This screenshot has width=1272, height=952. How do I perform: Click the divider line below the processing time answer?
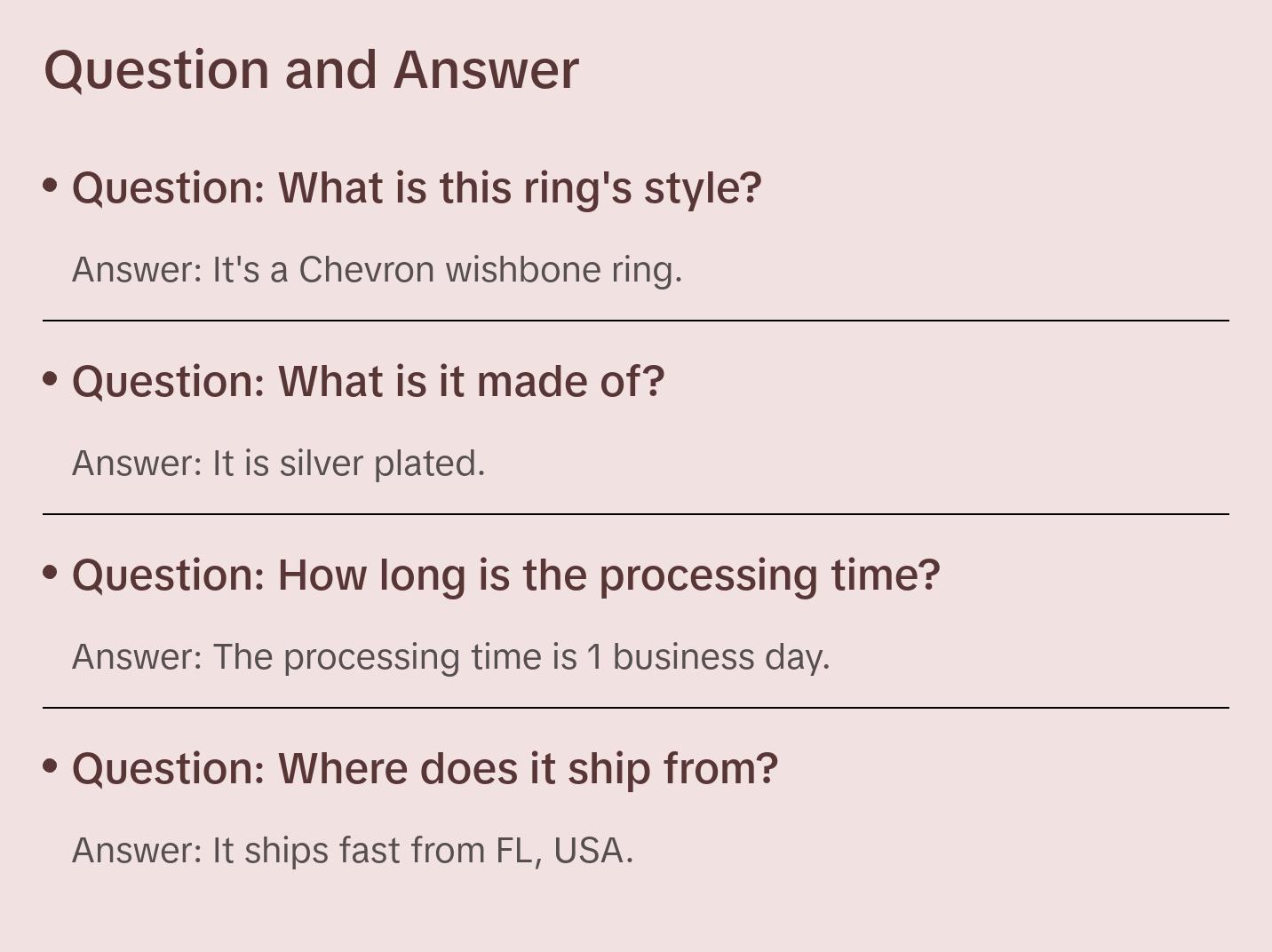pyautogui.click(x=636, y=708)
